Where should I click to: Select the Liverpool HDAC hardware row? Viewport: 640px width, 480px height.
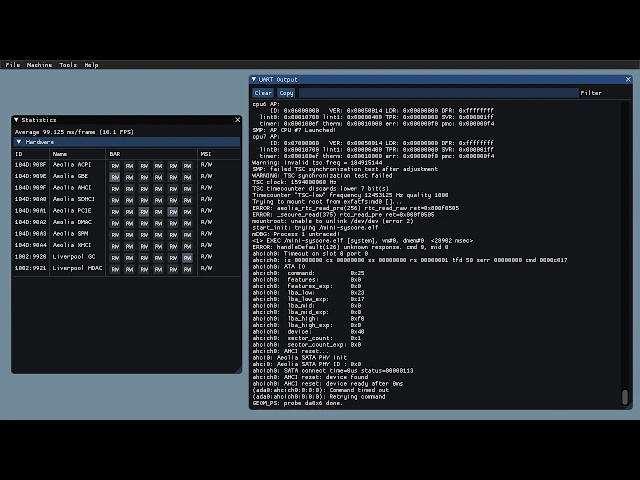(x=127, y=269)
